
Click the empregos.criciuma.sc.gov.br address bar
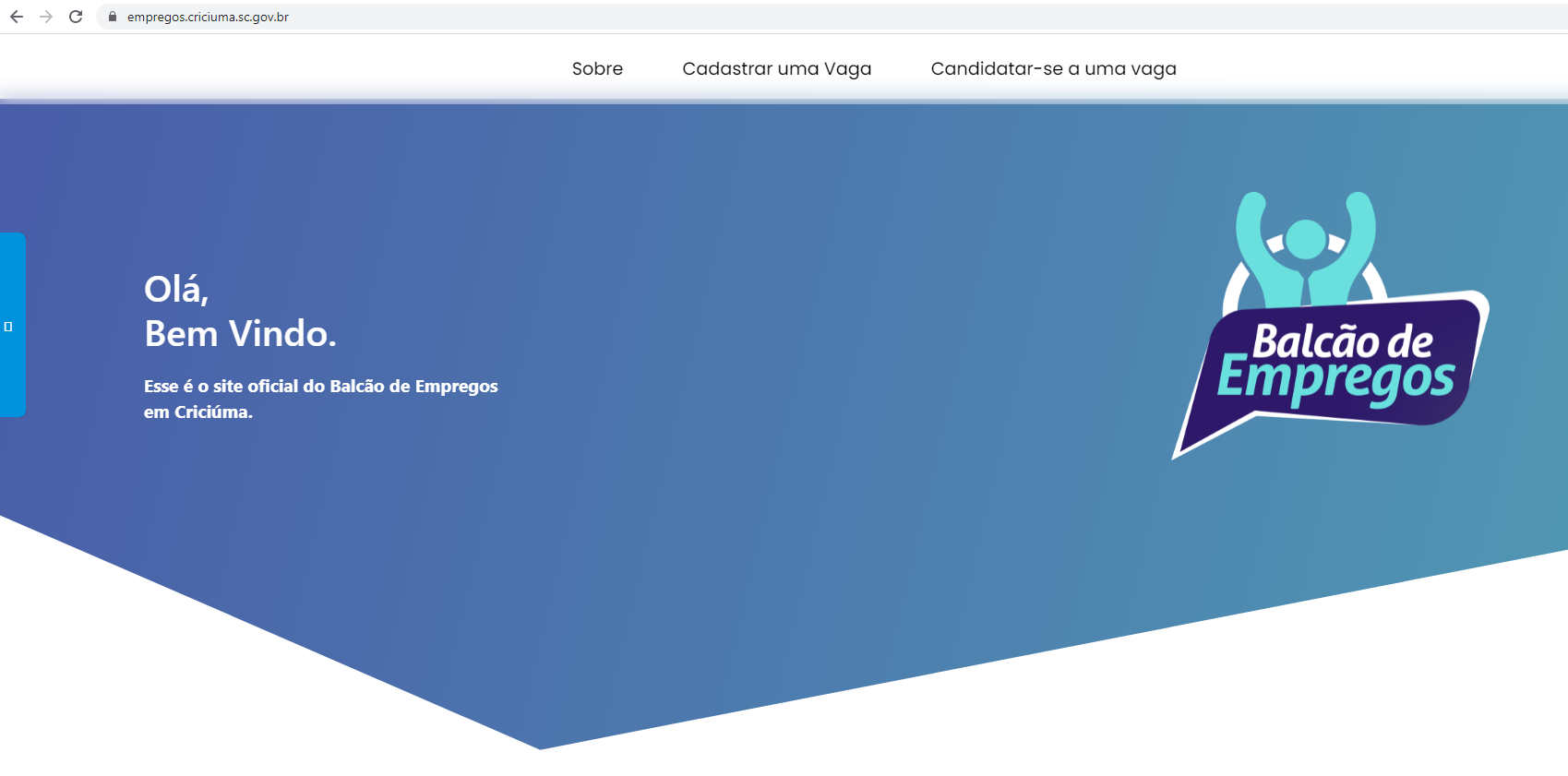tap(831, 17)
